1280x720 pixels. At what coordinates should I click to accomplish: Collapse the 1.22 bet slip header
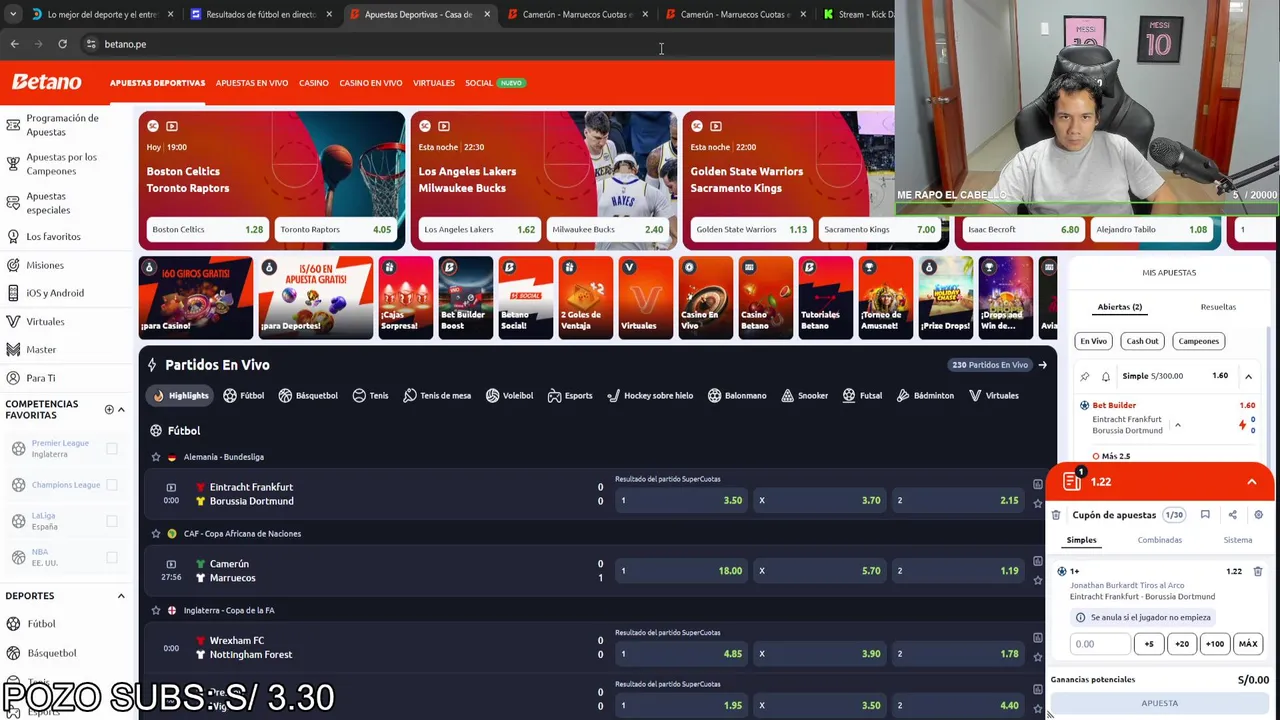tap(1251, 482)
